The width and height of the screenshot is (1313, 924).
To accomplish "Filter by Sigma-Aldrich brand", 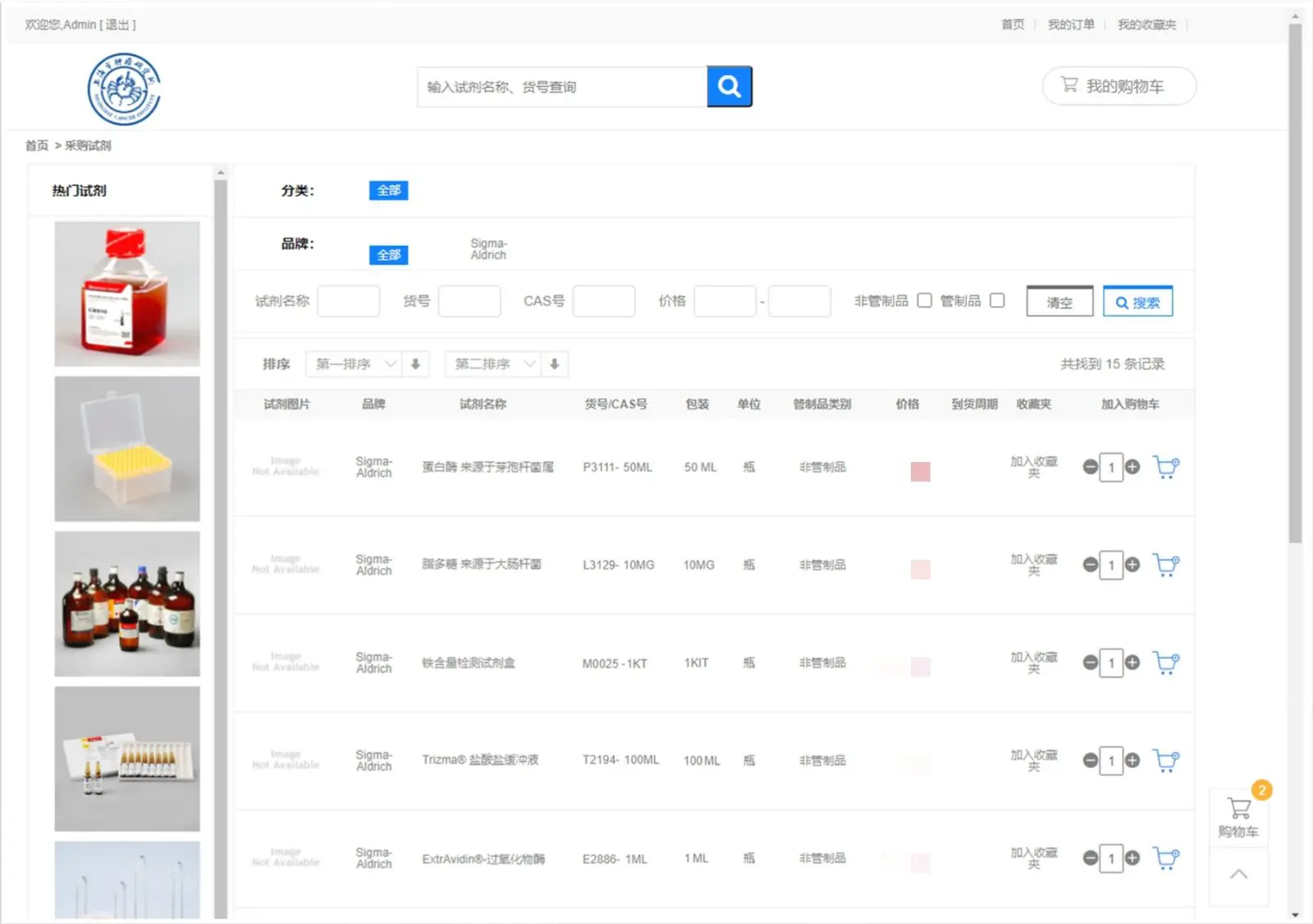I will pyautogui.click(x=488, y=249).
